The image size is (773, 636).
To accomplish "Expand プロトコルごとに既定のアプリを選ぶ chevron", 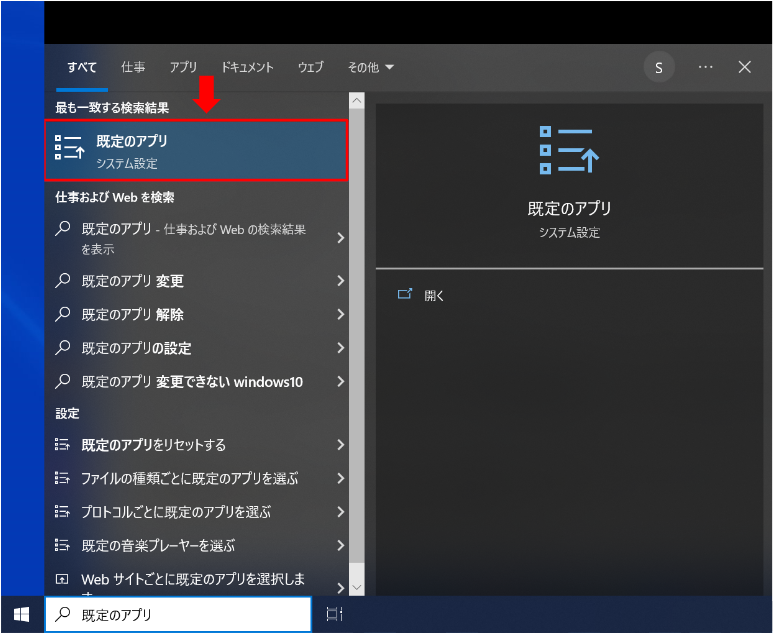I will tap(340, 512).
